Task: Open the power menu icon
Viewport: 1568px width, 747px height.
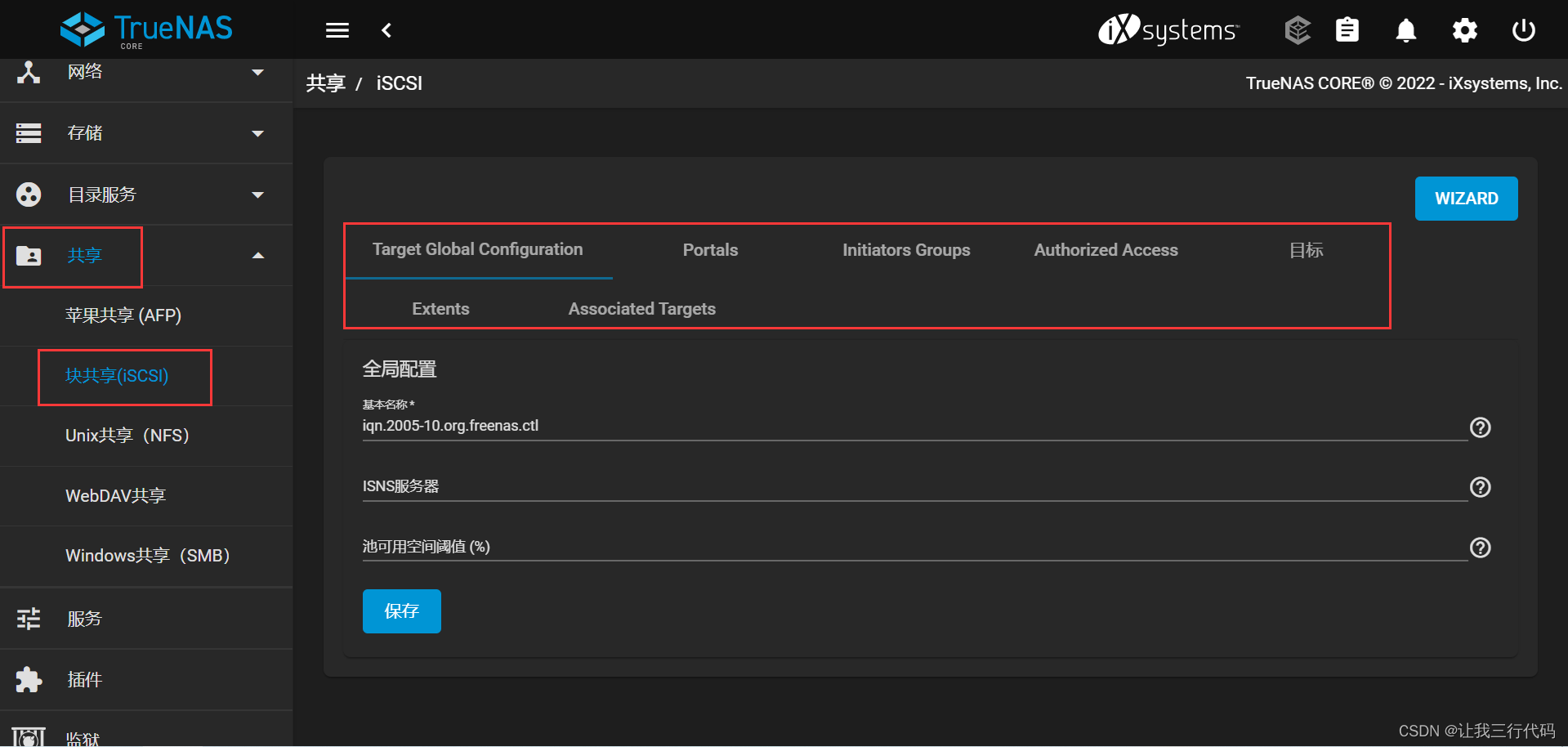Action: pyautogui.click(x=1524, y=30)
